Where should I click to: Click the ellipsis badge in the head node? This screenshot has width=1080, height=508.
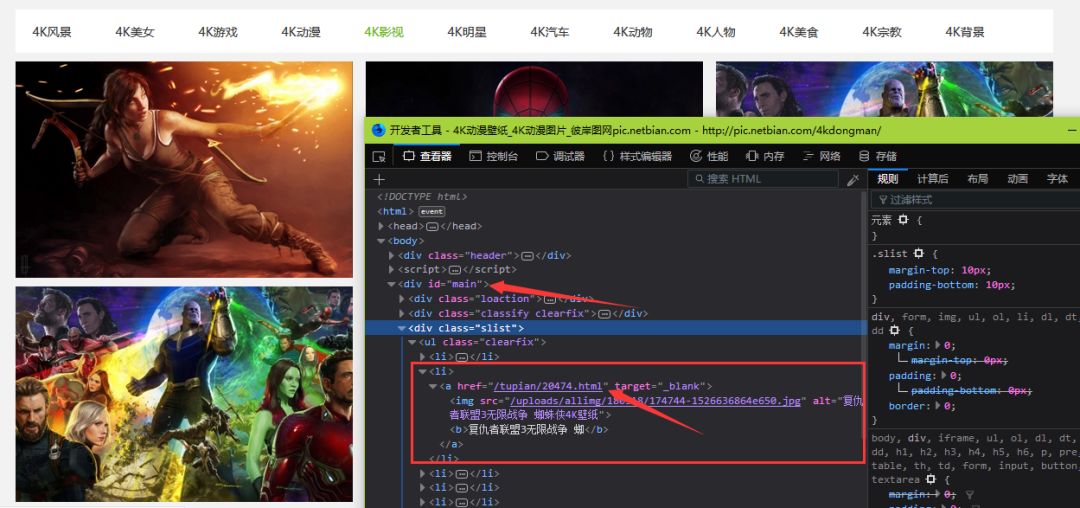click(x=432, y=226)
